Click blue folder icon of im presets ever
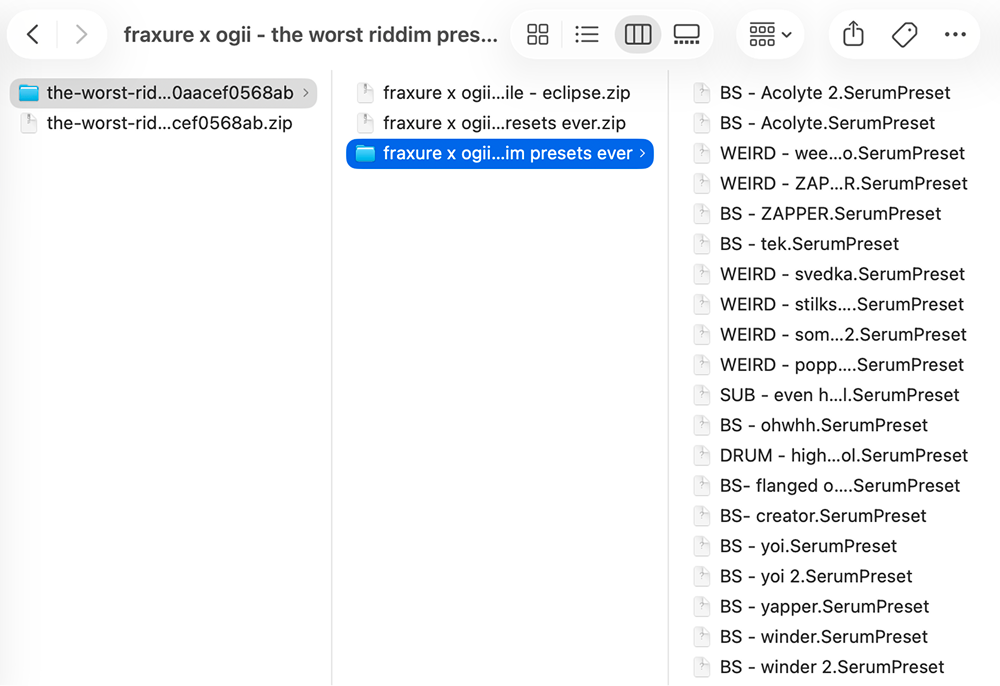The width and height of the screenshot is (1000, 686). click(x=365, y=154)
